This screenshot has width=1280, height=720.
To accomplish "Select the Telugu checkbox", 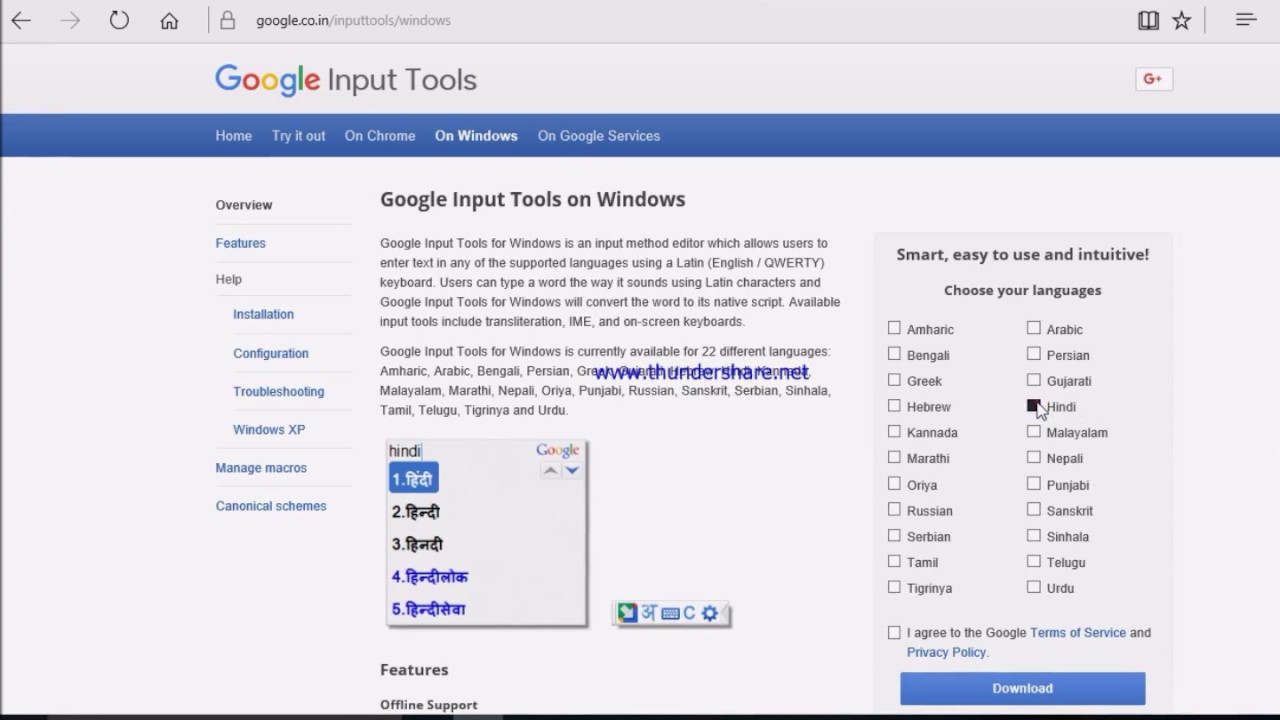I will point(1033,562).
